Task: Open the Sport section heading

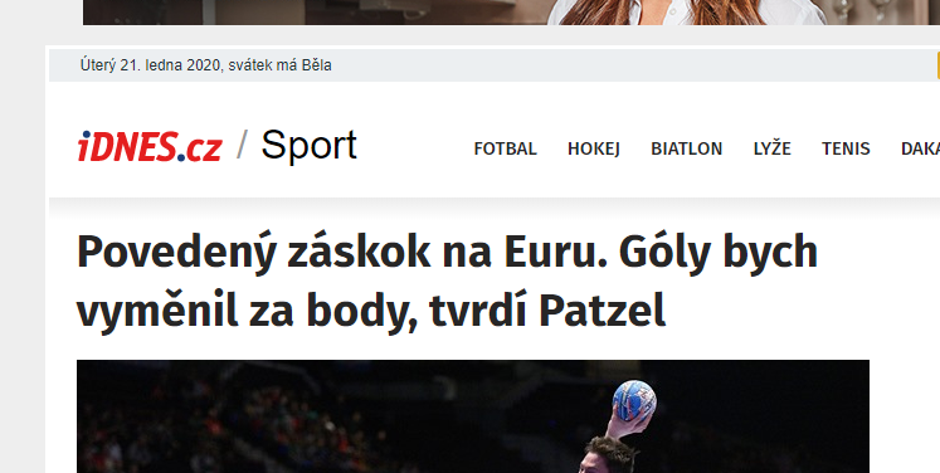Action: tap(309, 146)
